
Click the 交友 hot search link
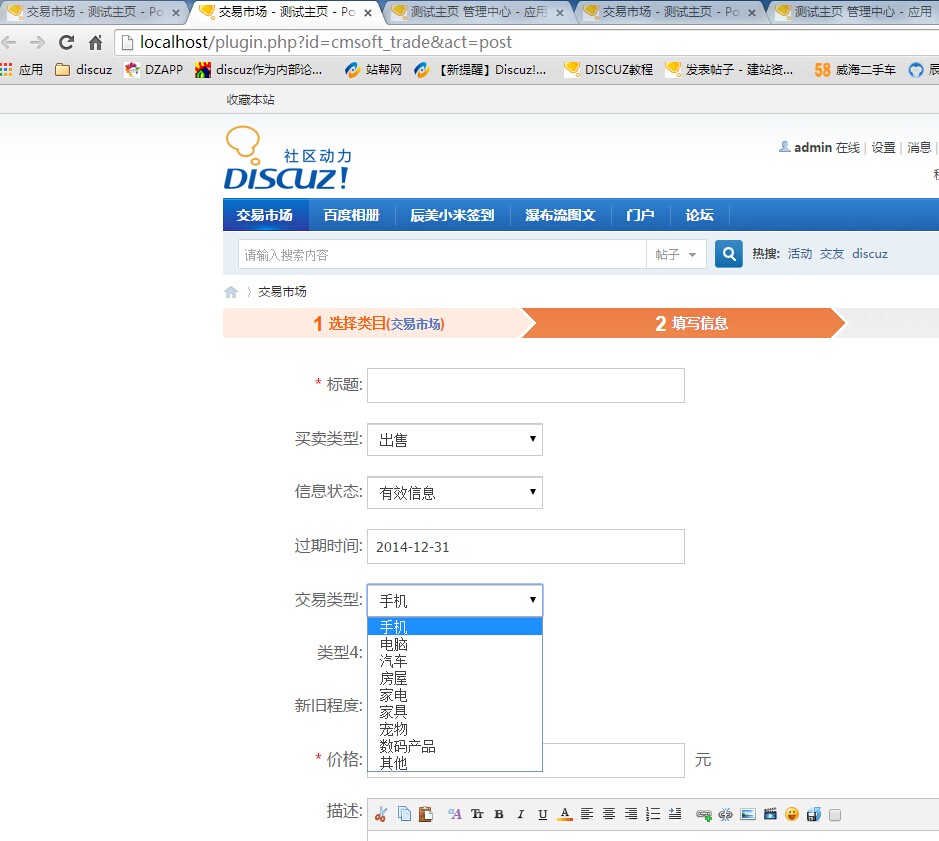coord(832,254)
